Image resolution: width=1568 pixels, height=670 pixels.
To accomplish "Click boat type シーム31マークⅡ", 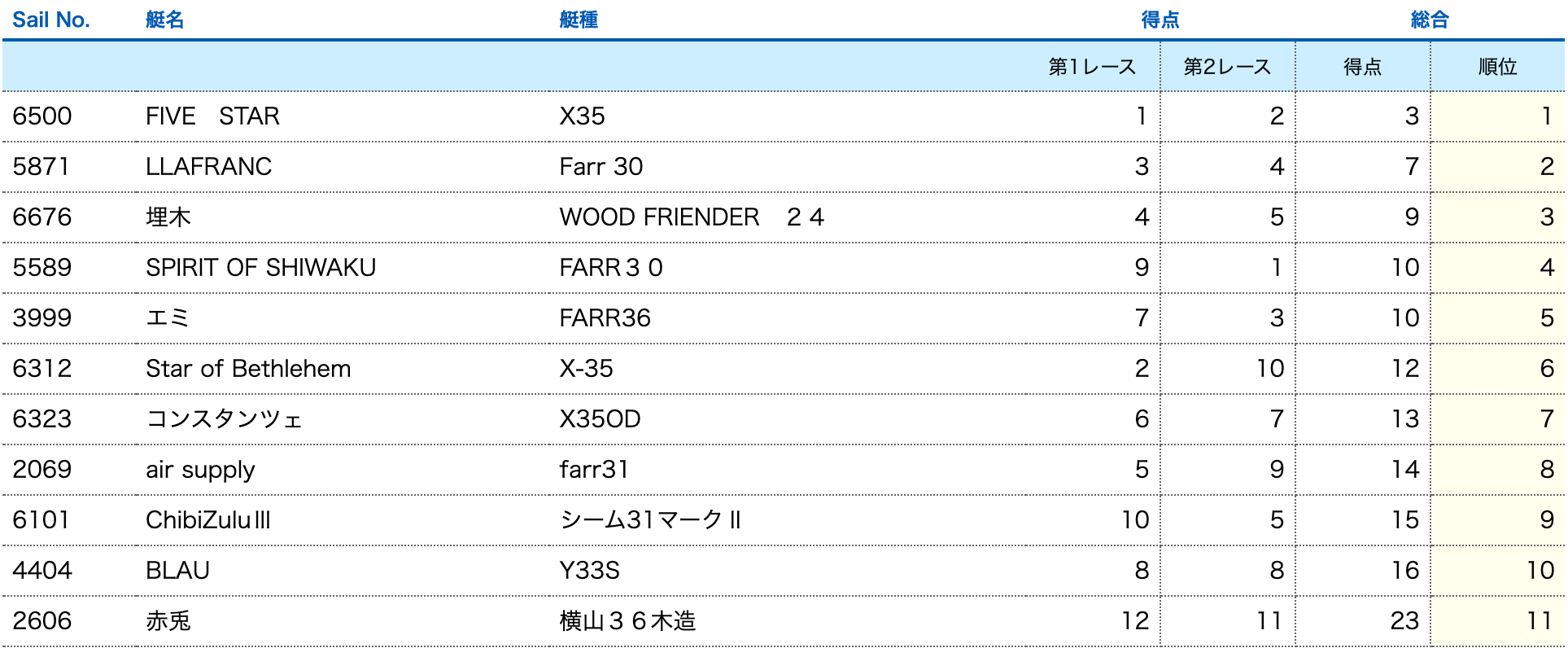I will (650, 520).
